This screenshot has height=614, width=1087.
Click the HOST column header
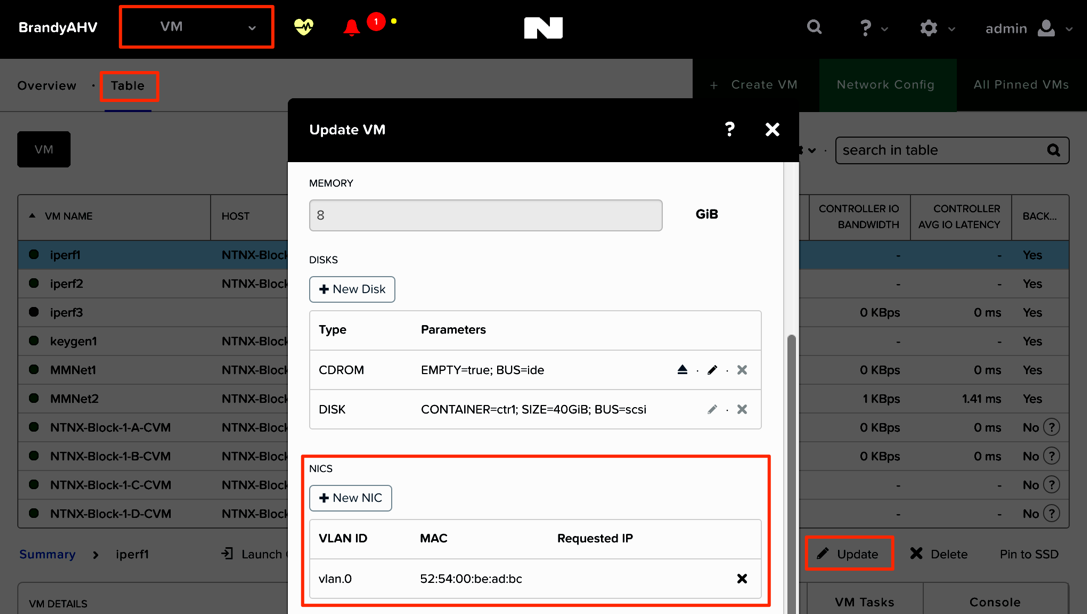click(x=236, y=216)
